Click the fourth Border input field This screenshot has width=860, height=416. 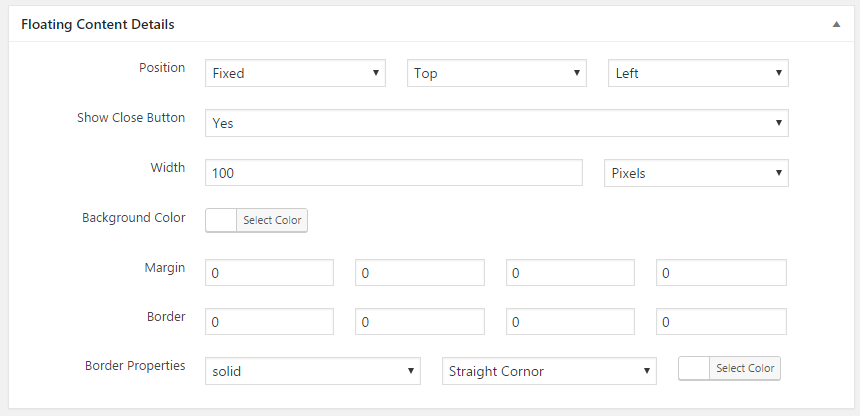[x=721, y=322]
